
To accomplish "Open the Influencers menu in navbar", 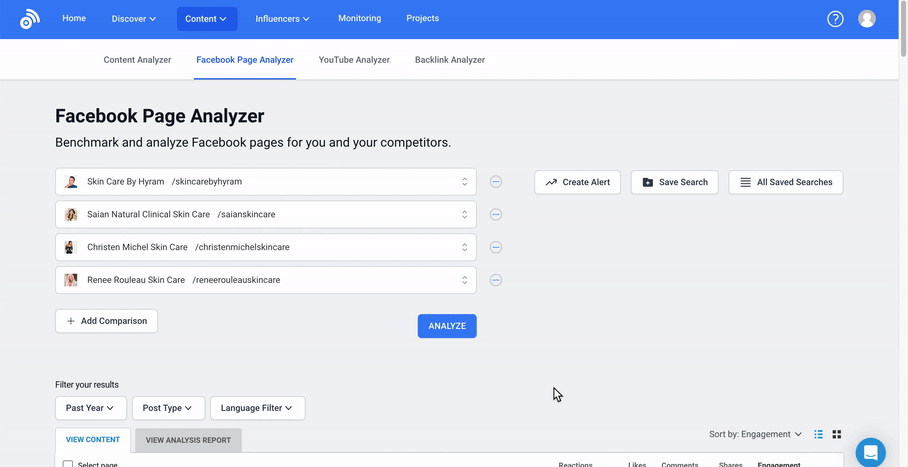I will coord(282,19).
